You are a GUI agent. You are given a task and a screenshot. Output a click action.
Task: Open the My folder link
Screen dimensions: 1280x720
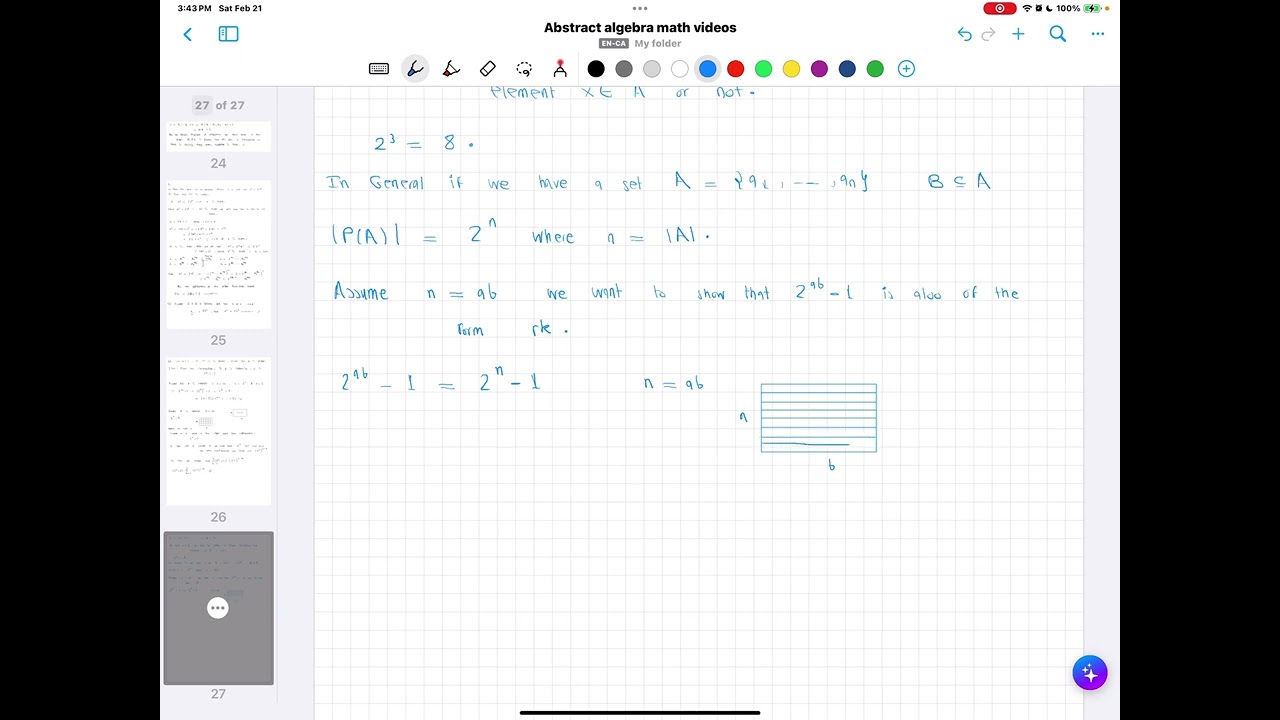[x=658, y=44]
